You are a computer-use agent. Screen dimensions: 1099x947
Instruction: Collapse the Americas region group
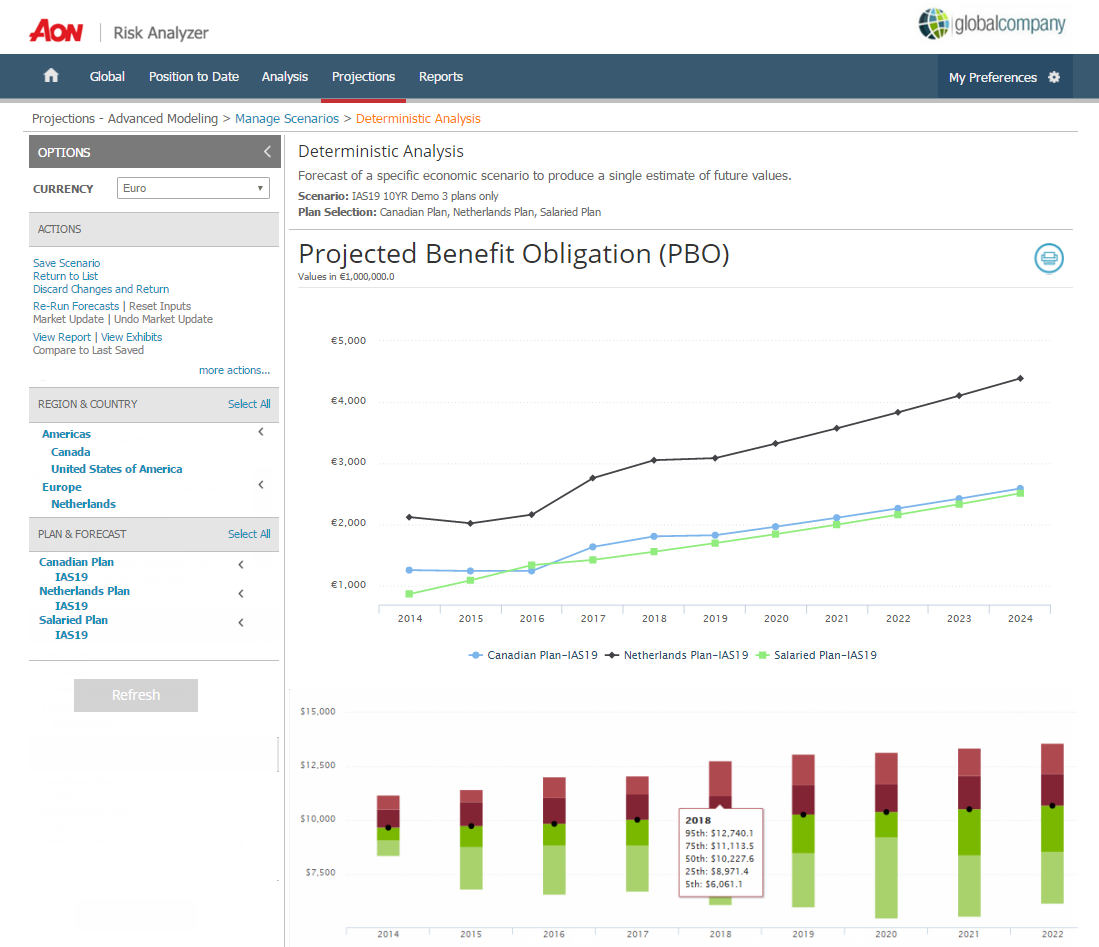click(x=261, y=433)
